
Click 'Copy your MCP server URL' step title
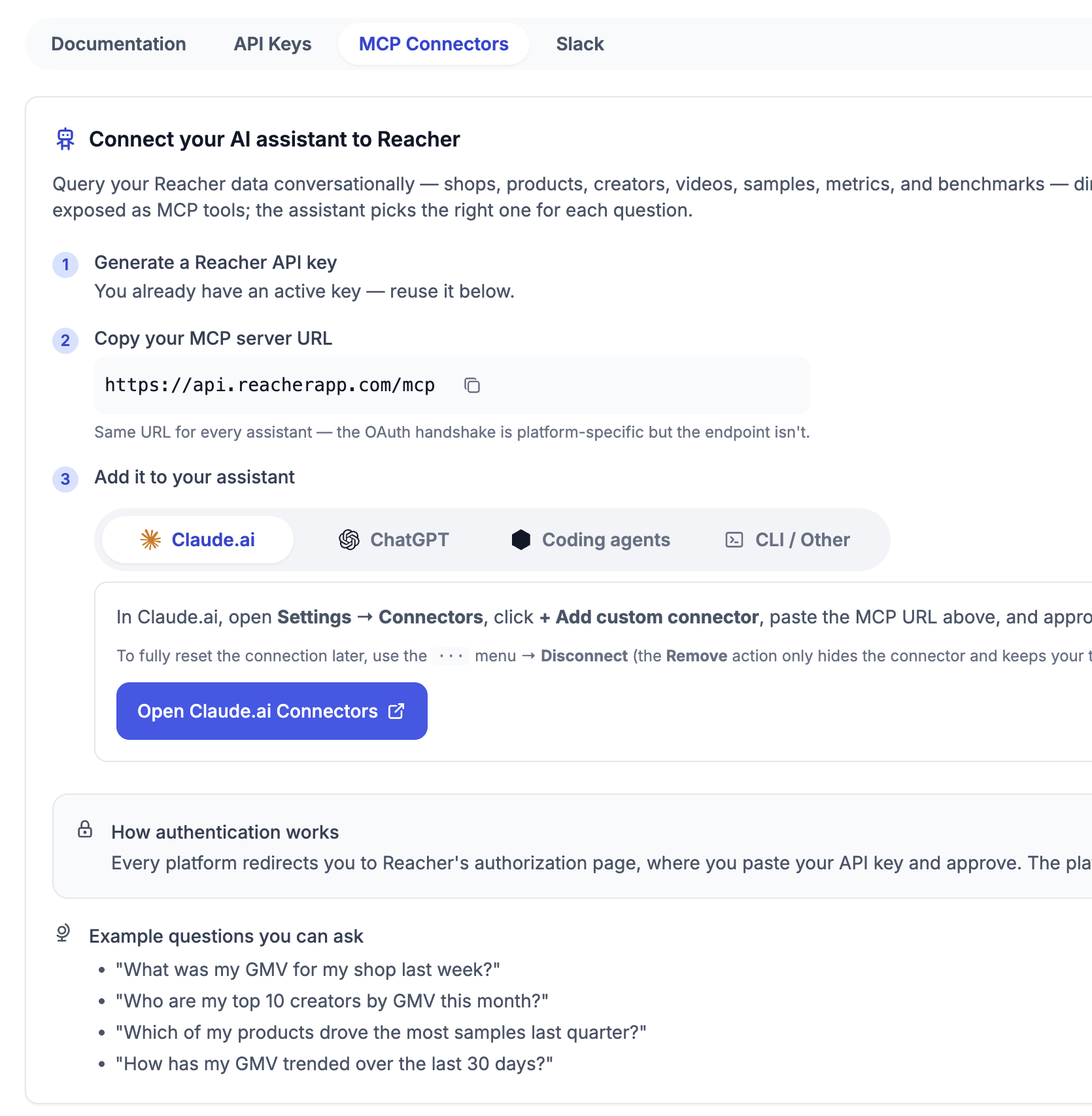(213, 338)
